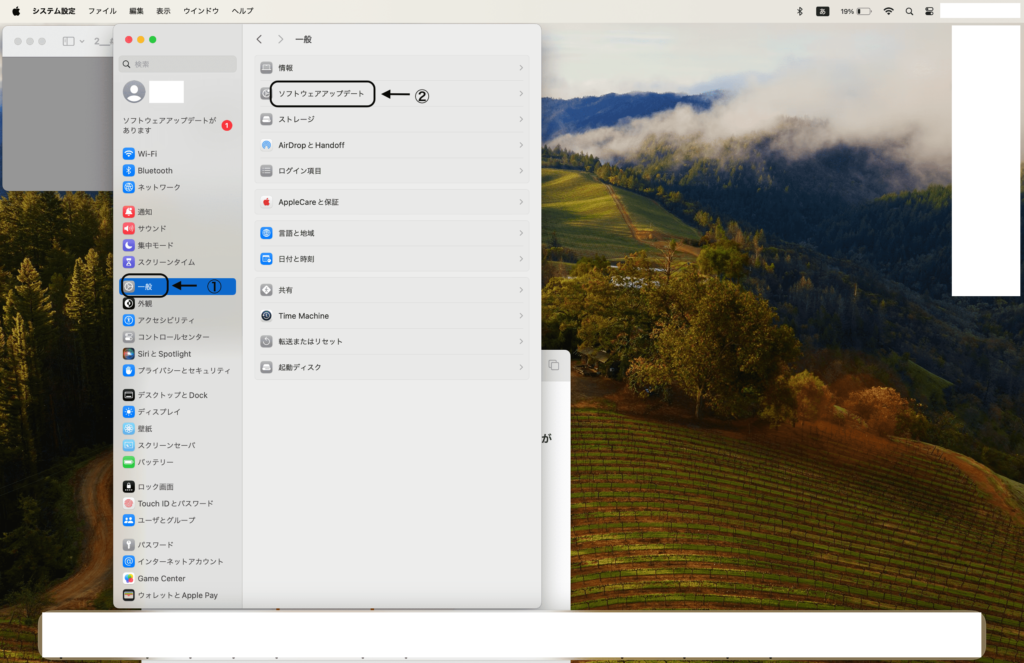This screenshot has height=663, width=1024.
Task: Select the スクリーンタイム hourglass icon
Action: pos(129,262)
